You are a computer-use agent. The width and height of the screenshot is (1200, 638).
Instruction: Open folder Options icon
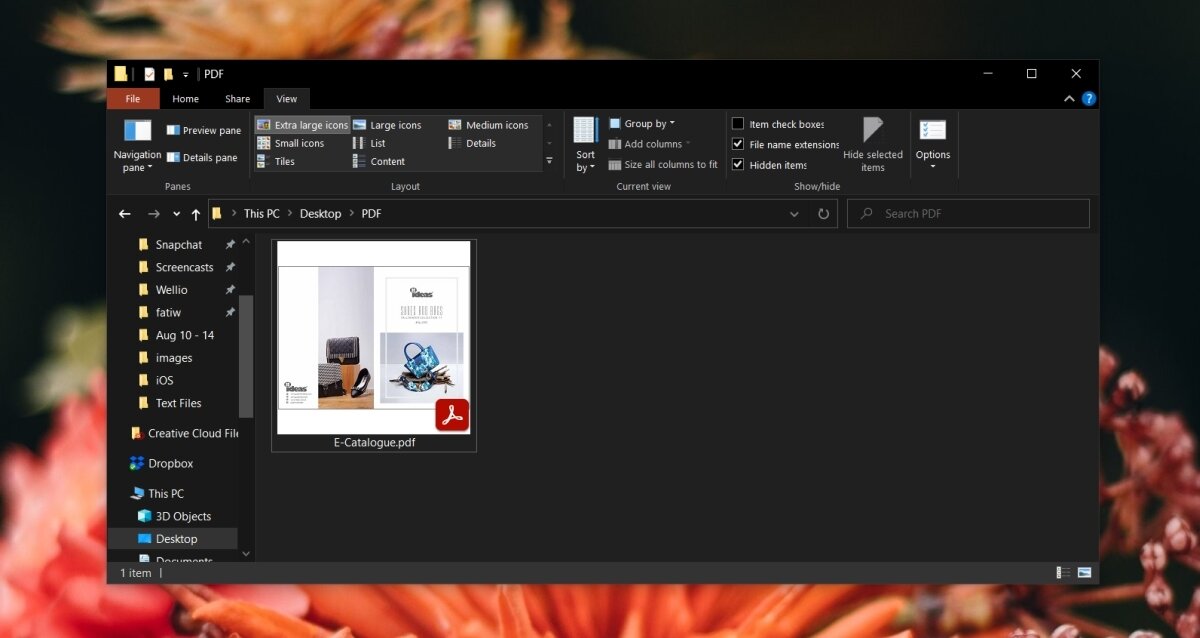(x=932, y=132)
